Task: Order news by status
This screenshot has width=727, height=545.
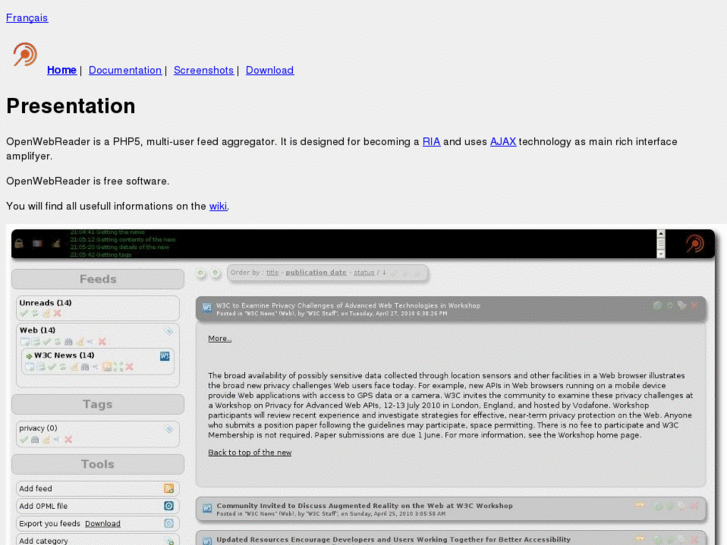Action: (x=364, y=273)
